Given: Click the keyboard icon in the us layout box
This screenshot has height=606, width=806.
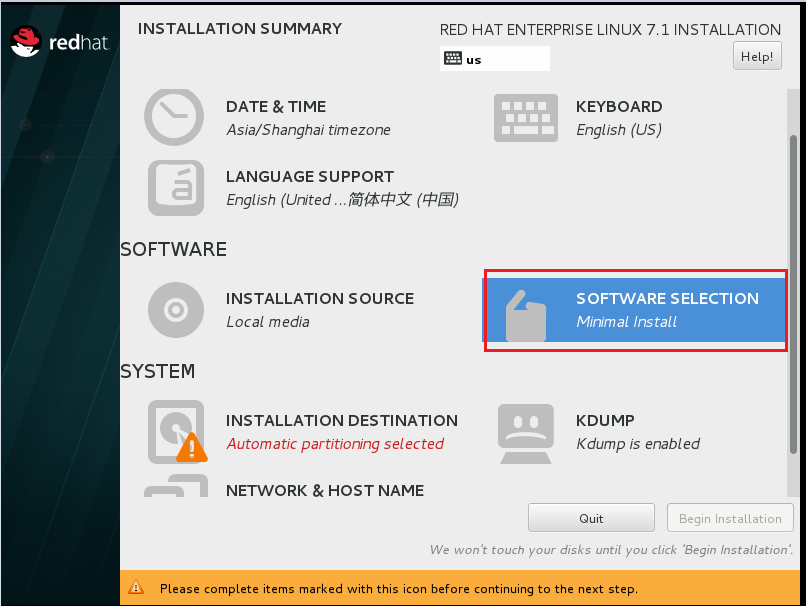Looking at the screenshot, I should (453, 58).
